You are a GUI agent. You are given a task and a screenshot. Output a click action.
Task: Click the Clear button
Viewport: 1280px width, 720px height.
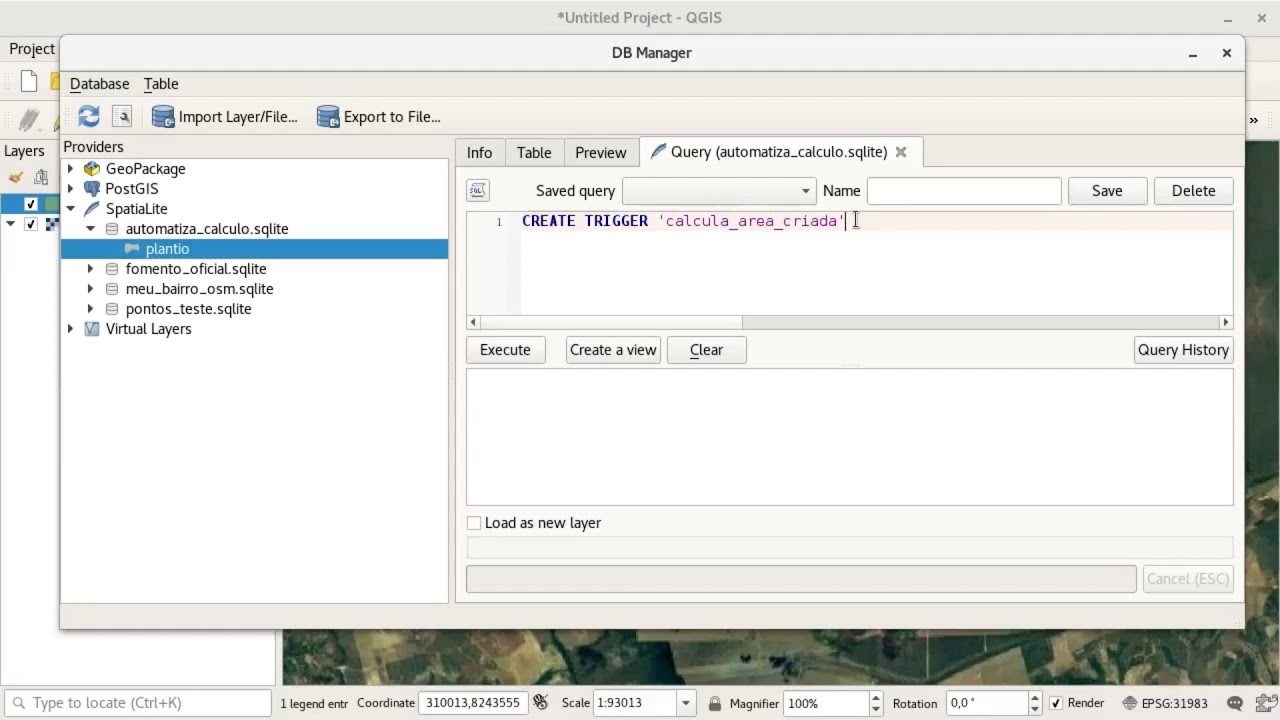pyautogui.click(x=706, y=350)
